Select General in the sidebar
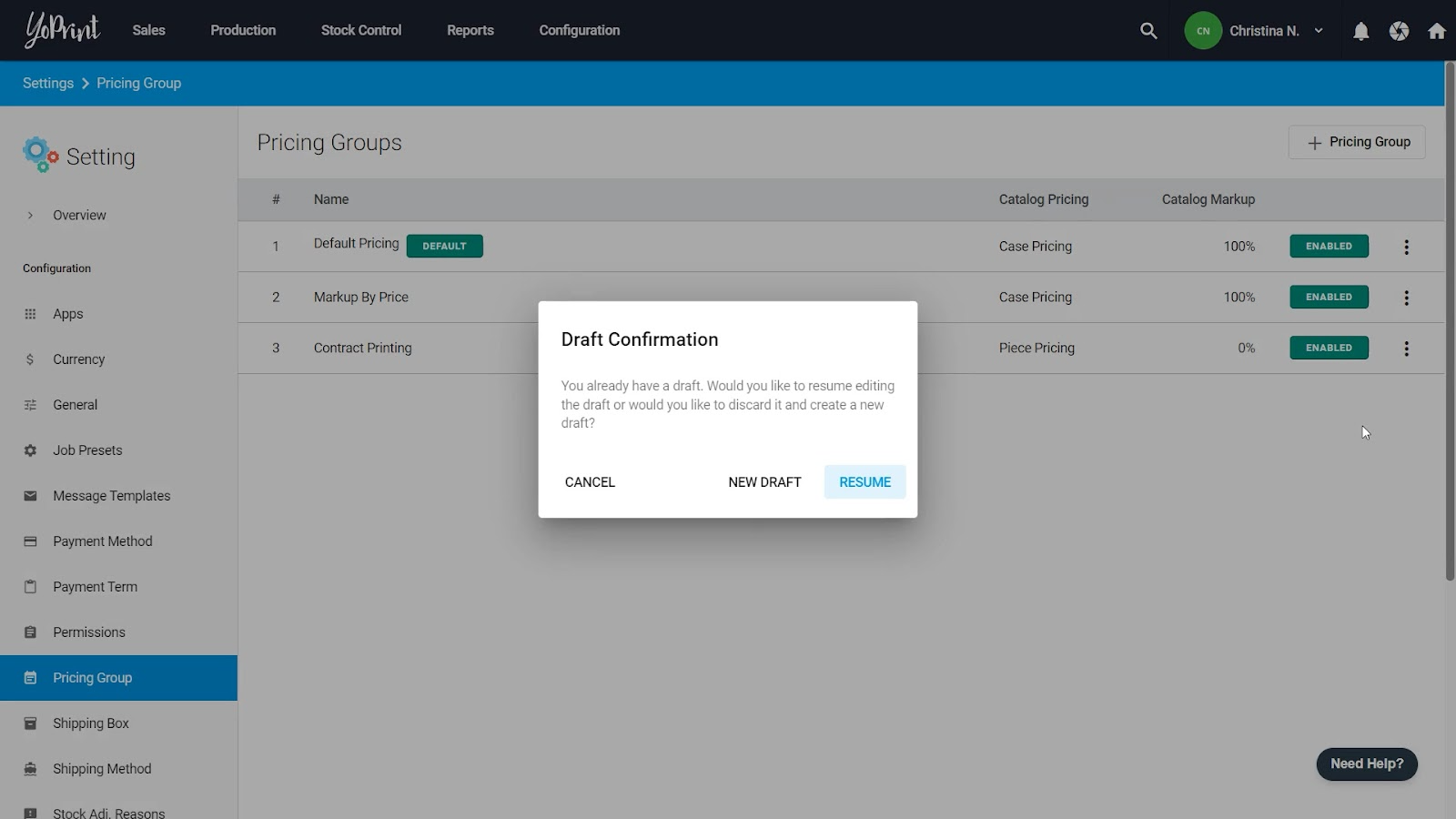 [x=118, y=405]
